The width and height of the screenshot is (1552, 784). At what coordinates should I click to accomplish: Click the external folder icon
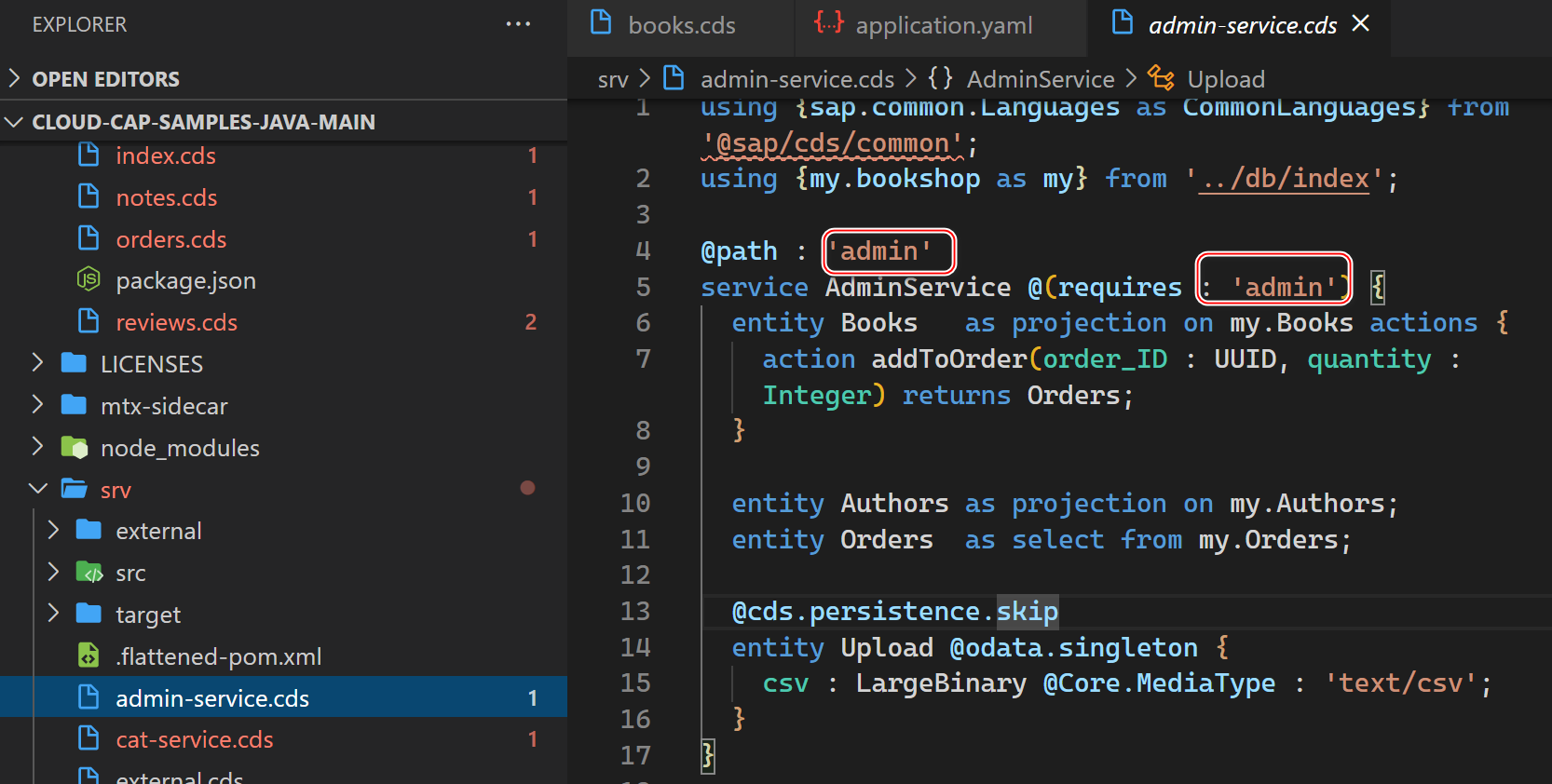coord(89,530)
